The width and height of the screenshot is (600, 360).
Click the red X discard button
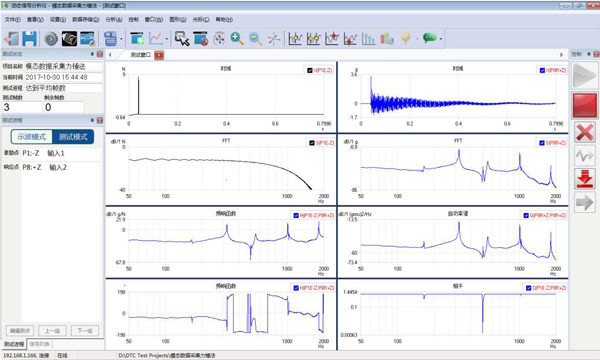pos(584,132)
